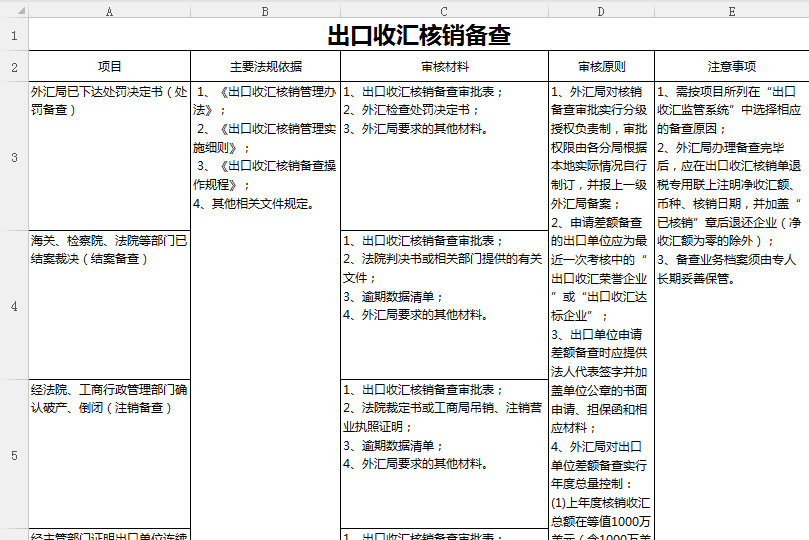Click the cell starting with 海关、检察院、法院

[x=109, y=305]
